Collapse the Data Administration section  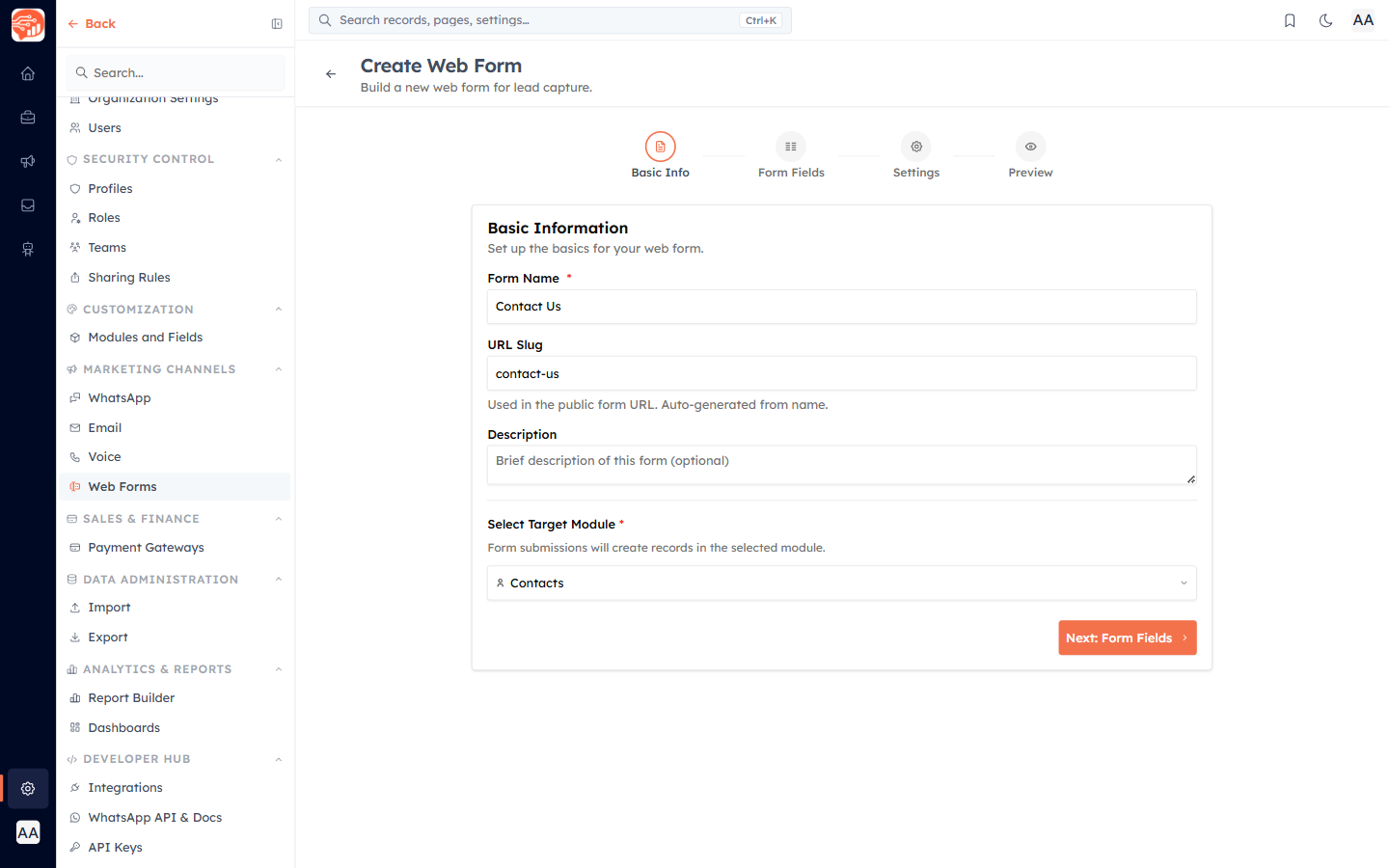coord(279,580)
